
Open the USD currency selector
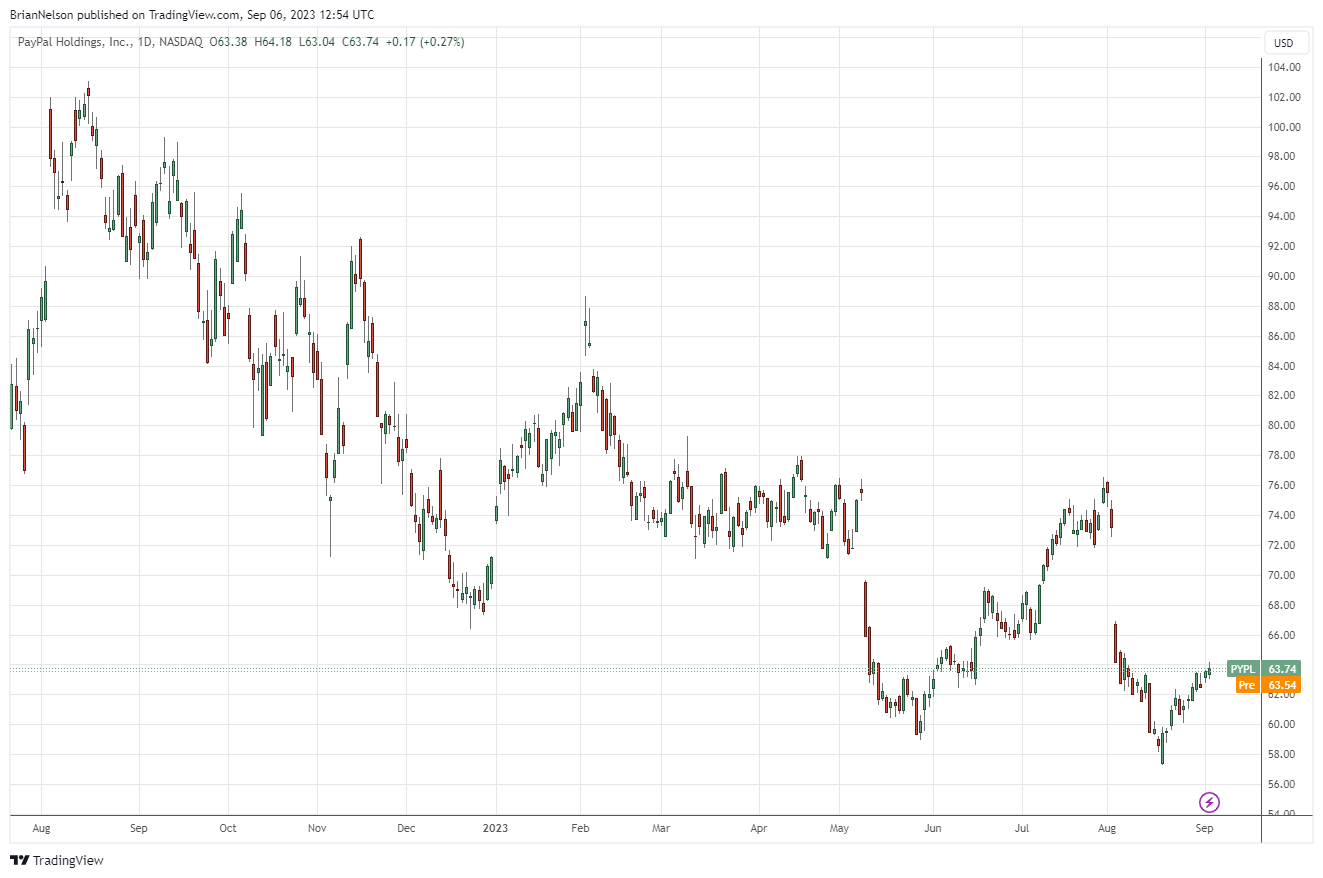point(1283,43)
